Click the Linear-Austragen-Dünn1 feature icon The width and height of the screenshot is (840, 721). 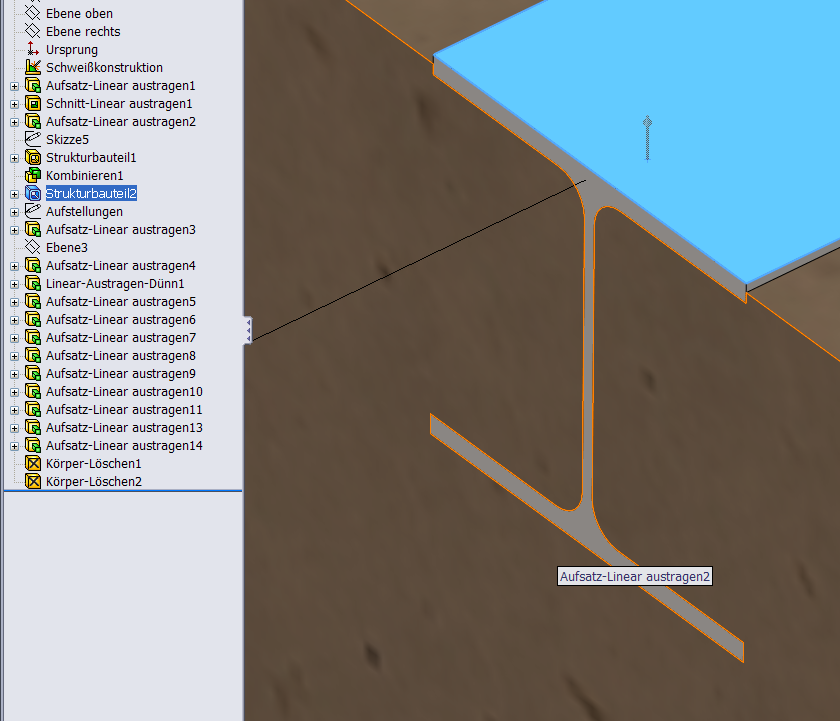click(33, 283)
